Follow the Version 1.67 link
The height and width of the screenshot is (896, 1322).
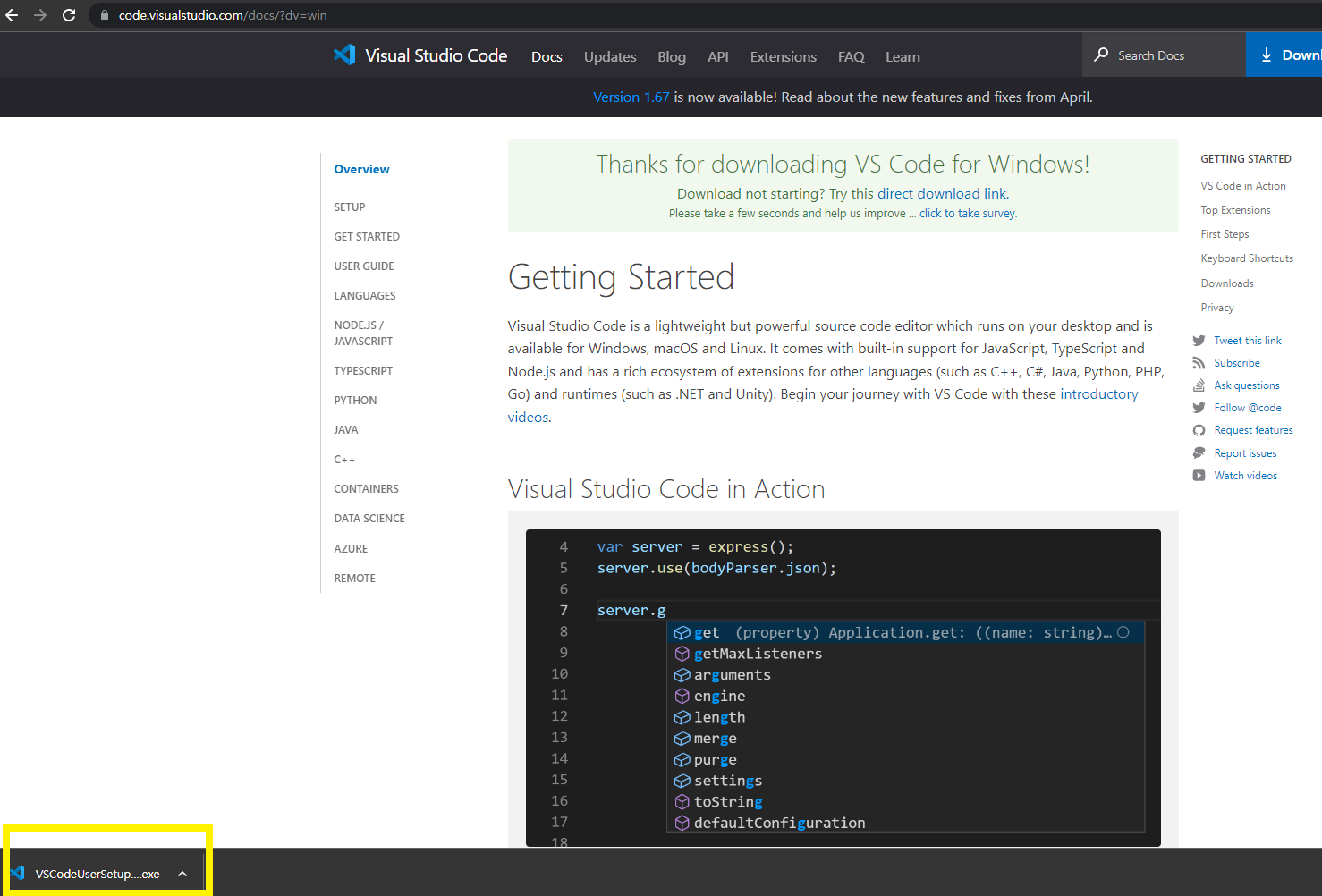pyautogui.click(x=631, y=97)
